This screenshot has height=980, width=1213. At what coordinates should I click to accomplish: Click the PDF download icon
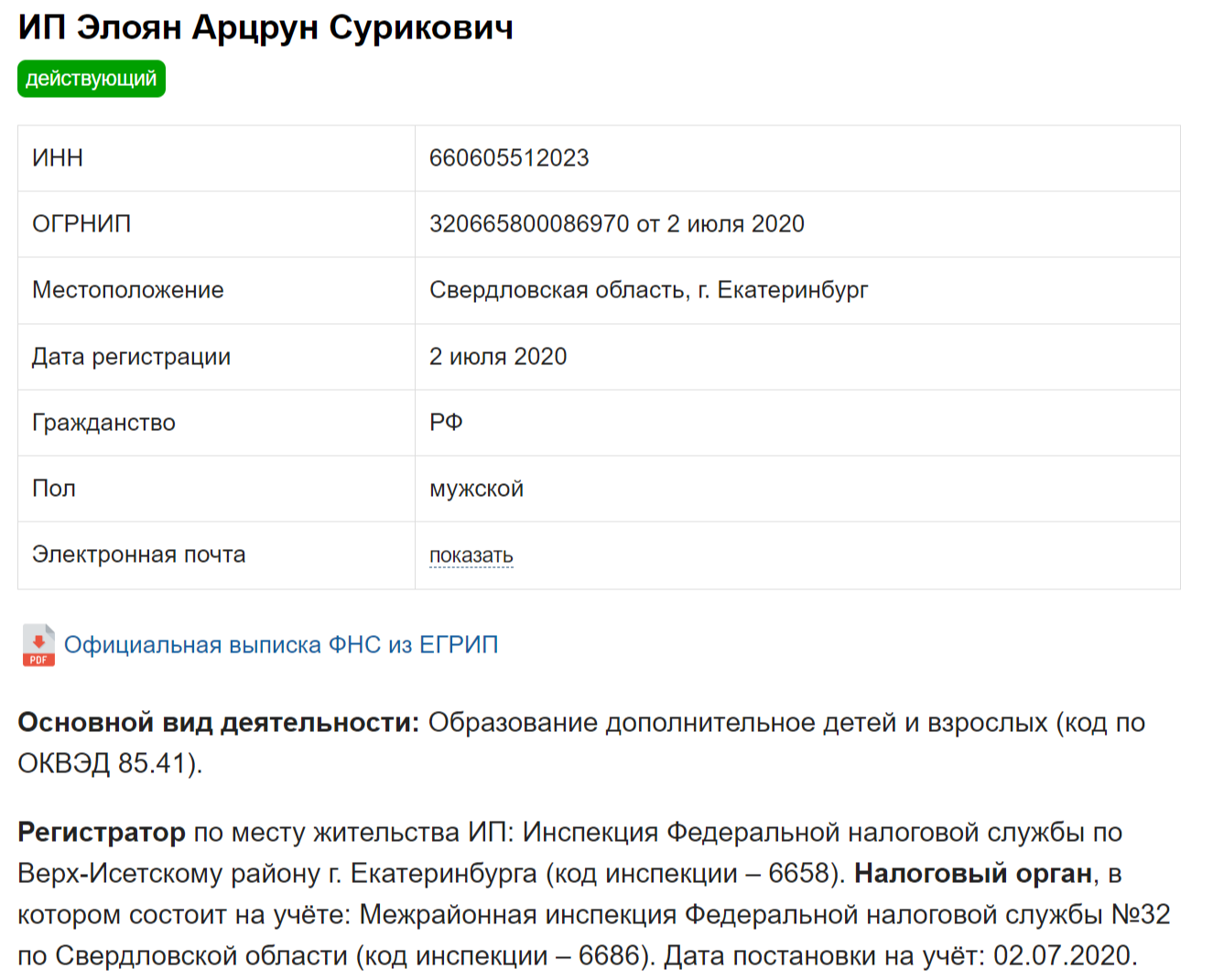coord(38,645)
